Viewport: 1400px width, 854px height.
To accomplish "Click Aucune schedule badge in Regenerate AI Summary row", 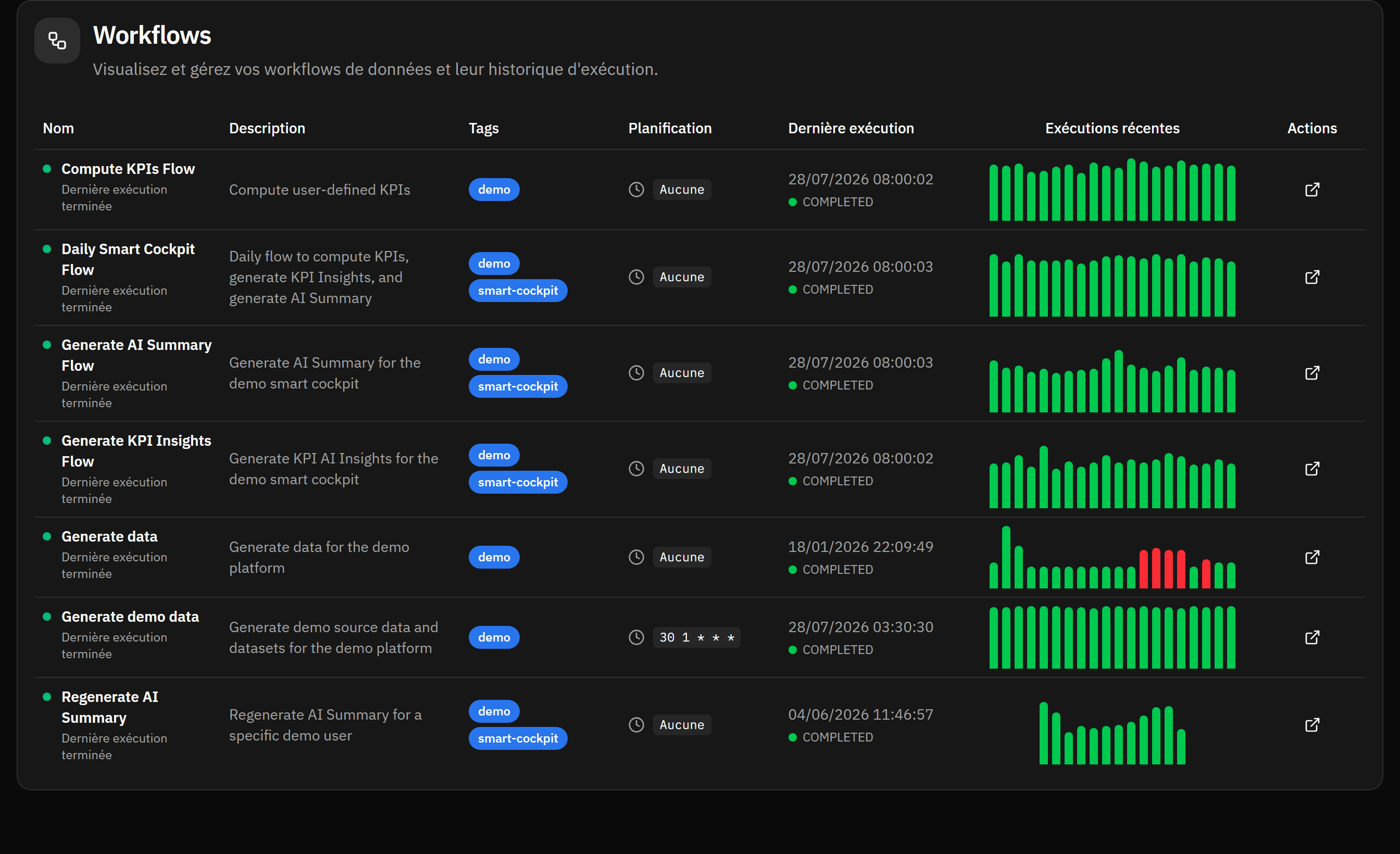I will (x=682, y=724).
